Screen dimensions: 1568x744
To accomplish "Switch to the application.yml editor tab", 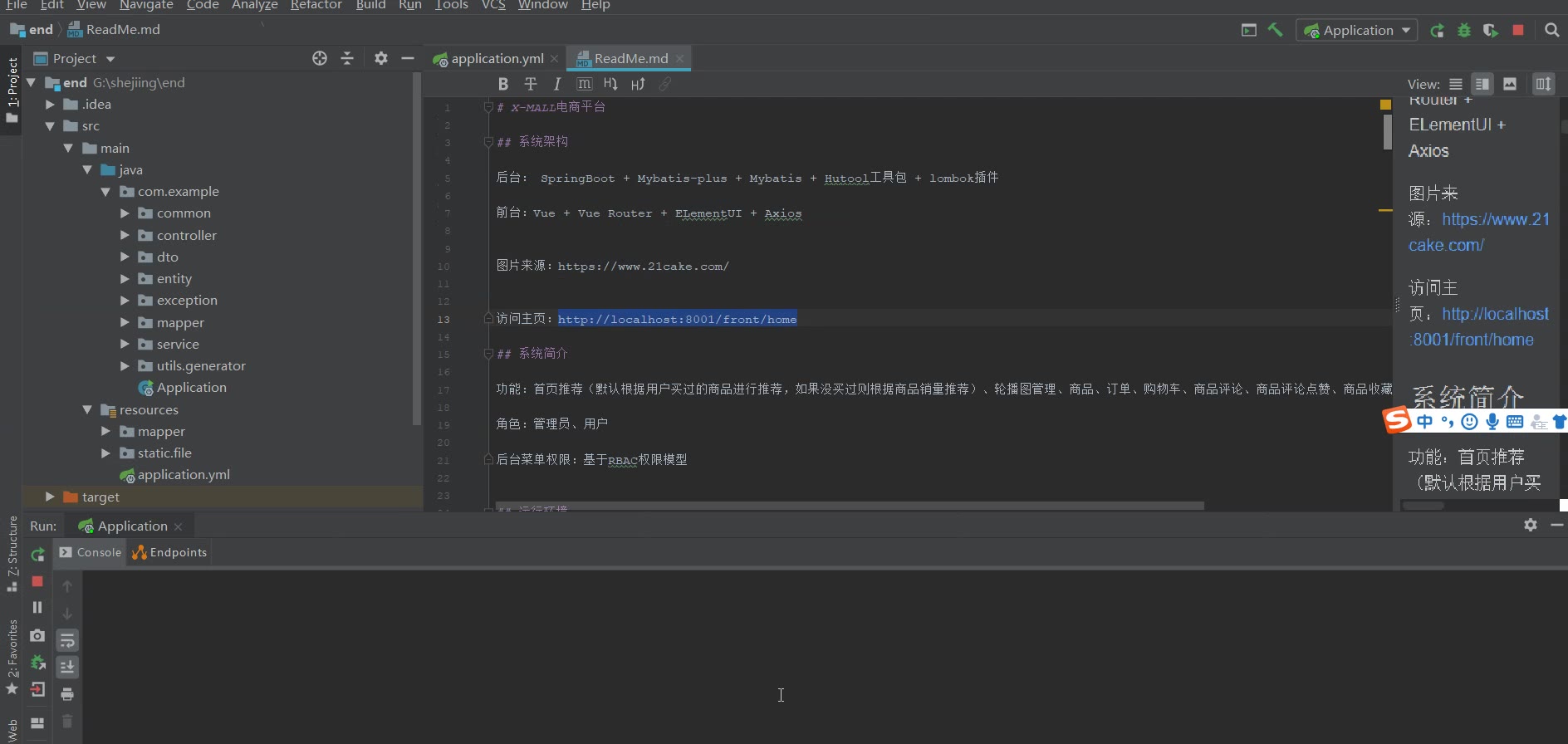I will [x=497, y=58].
